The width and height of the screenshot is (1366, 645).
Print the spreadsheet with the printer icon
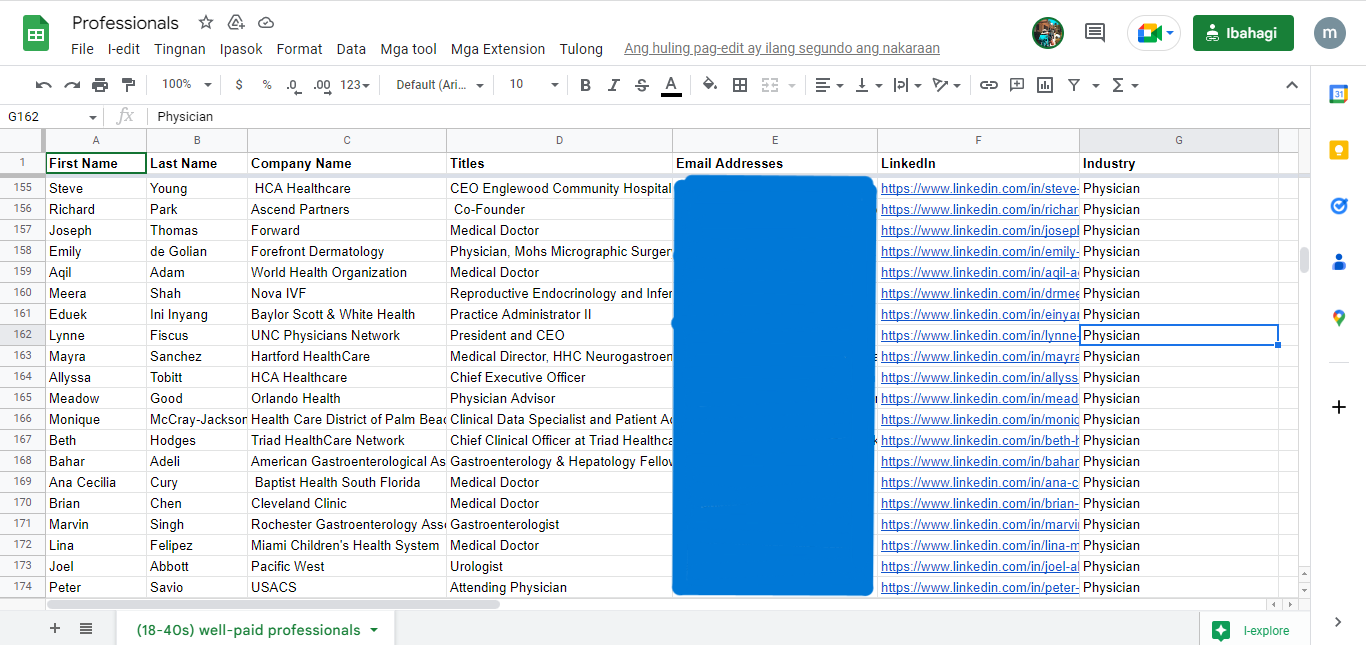click(100, 85)
